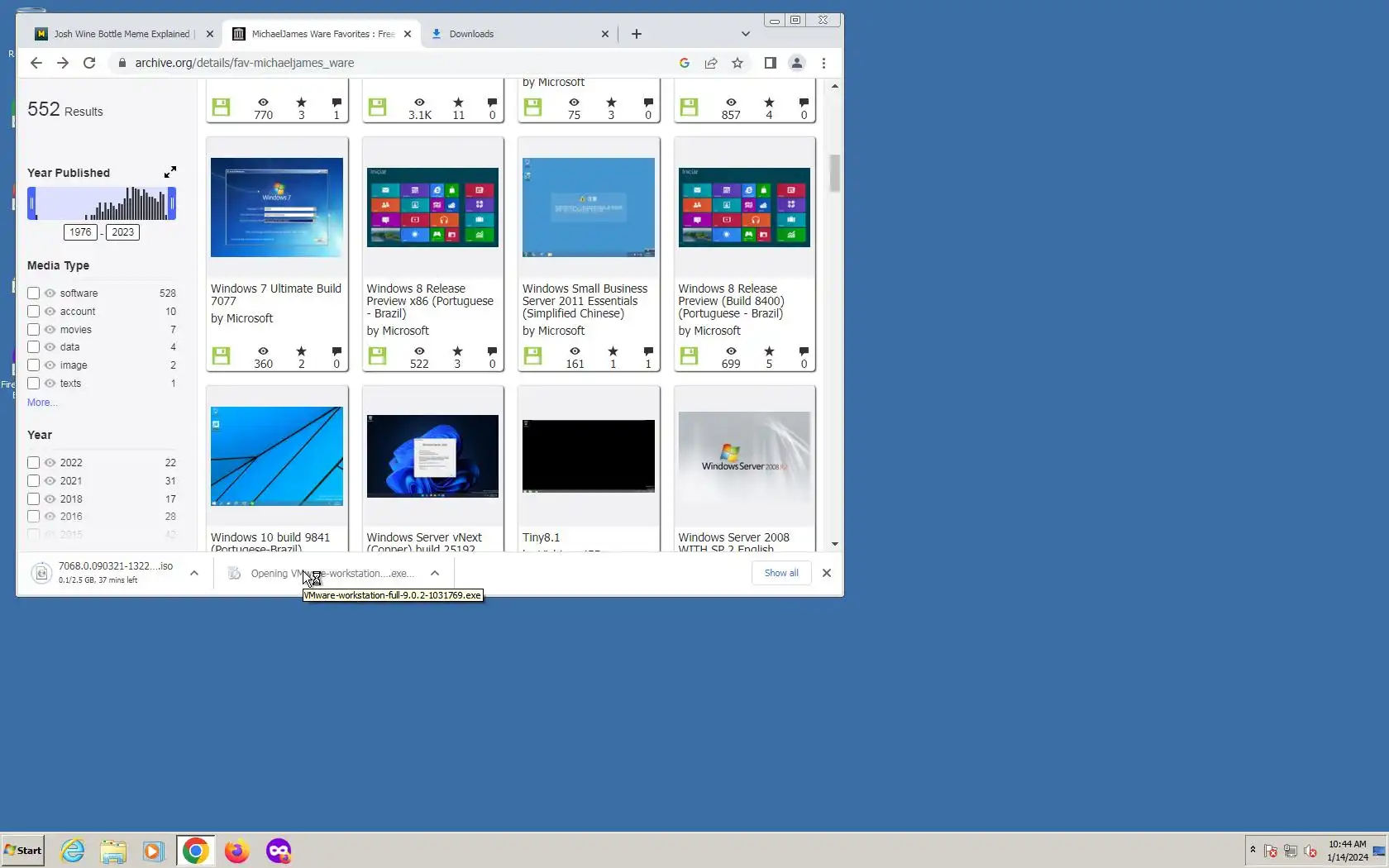Viewport: 1389px width, 868px height.
Task: Check the account media type filter
Action: [33, 312]
